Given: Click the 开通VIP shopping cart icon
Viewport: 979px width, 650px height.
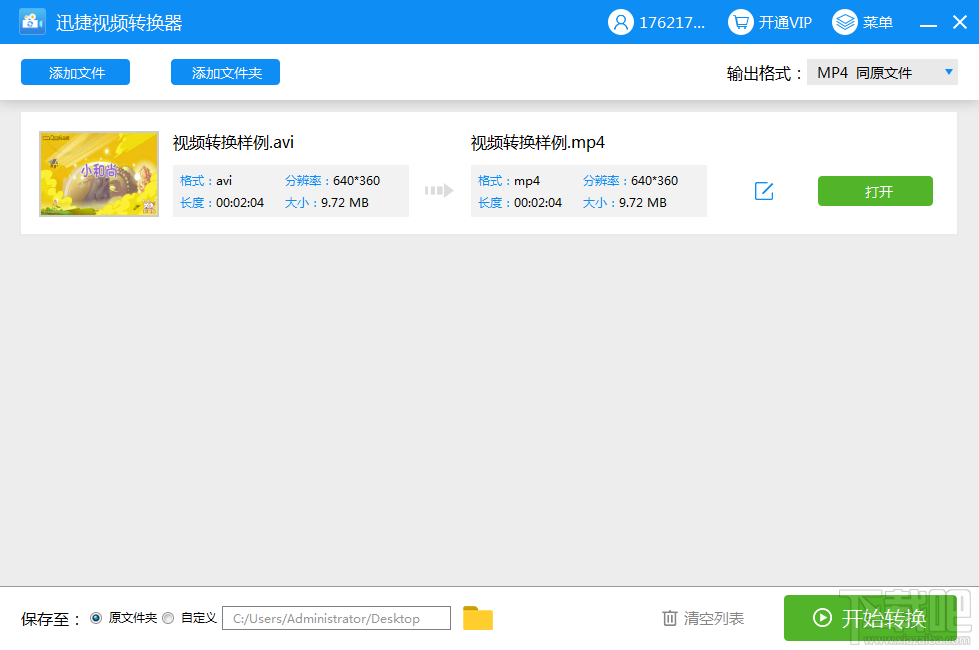Looking at the screenshot, I should click(740, 22).
